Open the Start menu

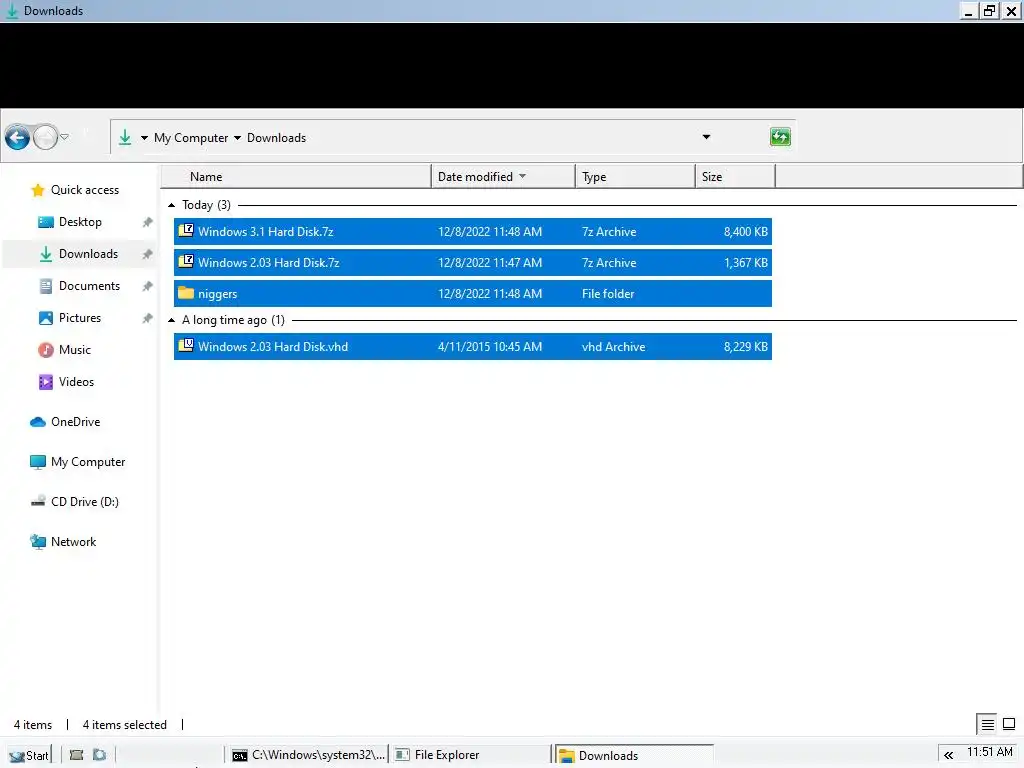(x=29, y=755)
